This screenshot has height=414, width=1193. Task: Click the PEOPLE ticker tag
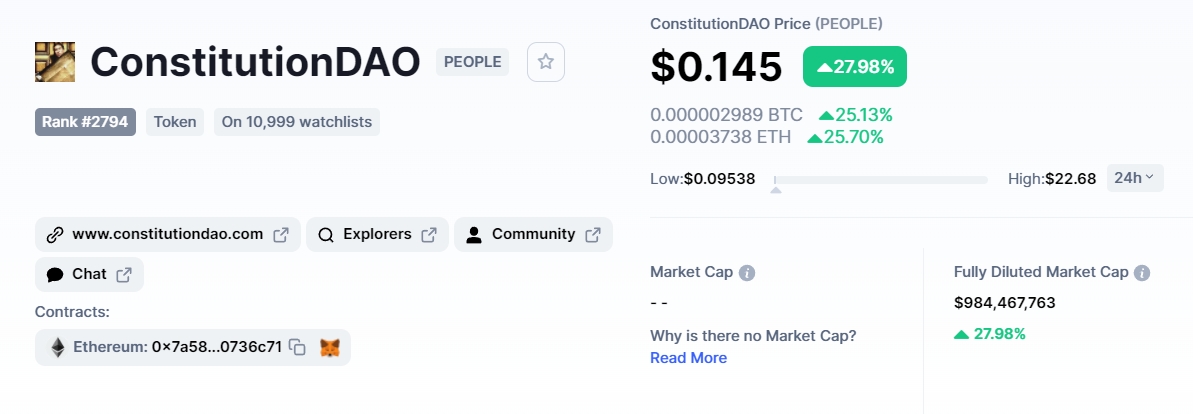[x=472, y=62]
